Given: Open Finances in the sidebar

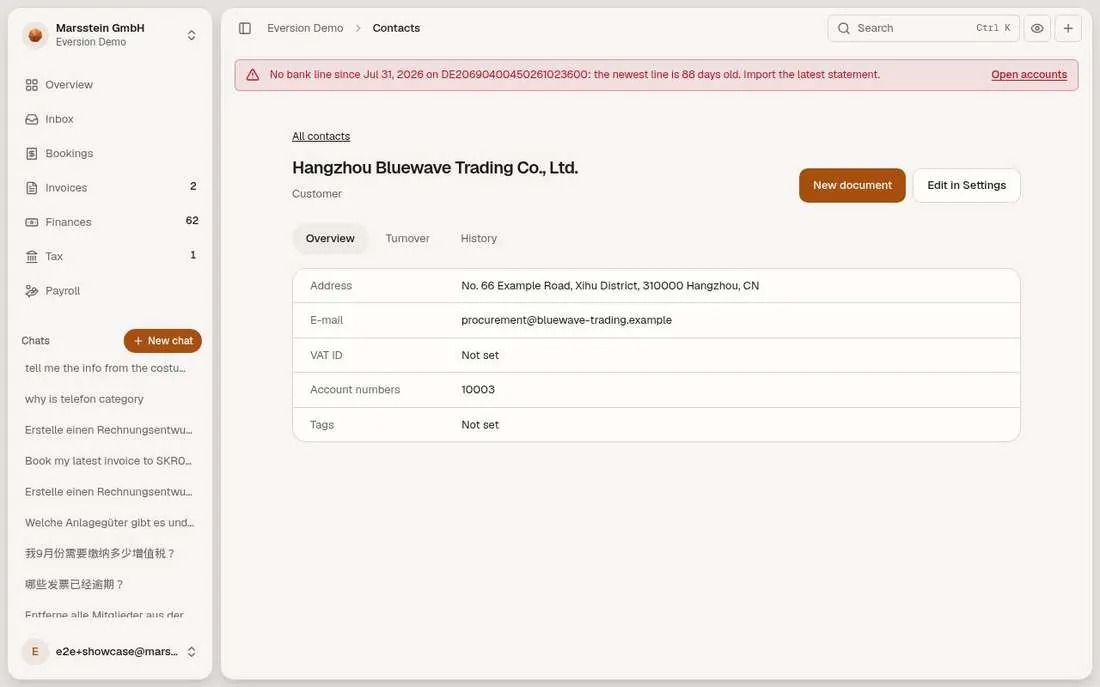Looking at the screenshot, I should click(x=111, y=222).
